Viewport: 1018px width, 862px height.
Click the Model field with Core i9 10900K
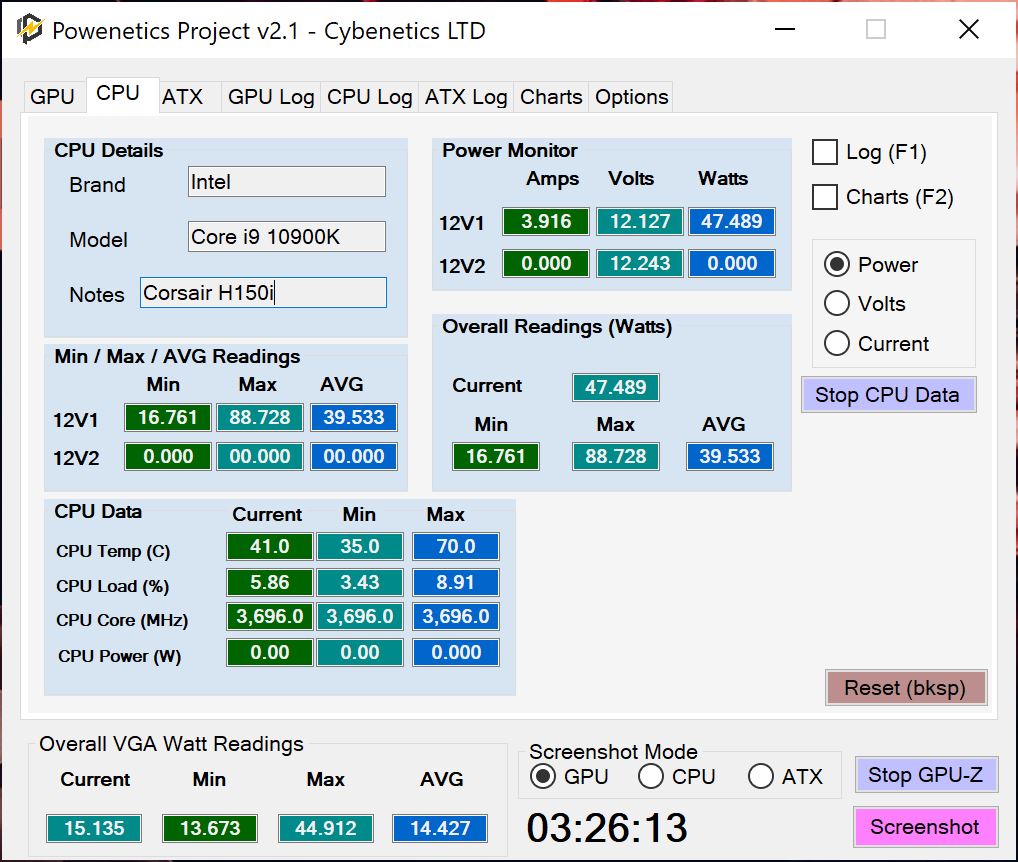[287, 236]
